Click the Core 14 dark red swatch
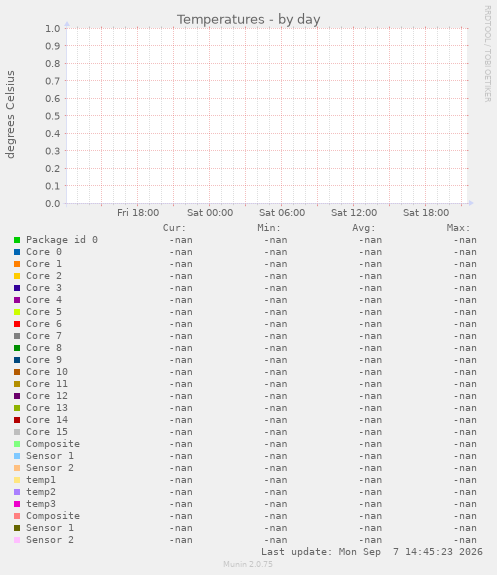The image size is (497, 575). pos(17,420)
